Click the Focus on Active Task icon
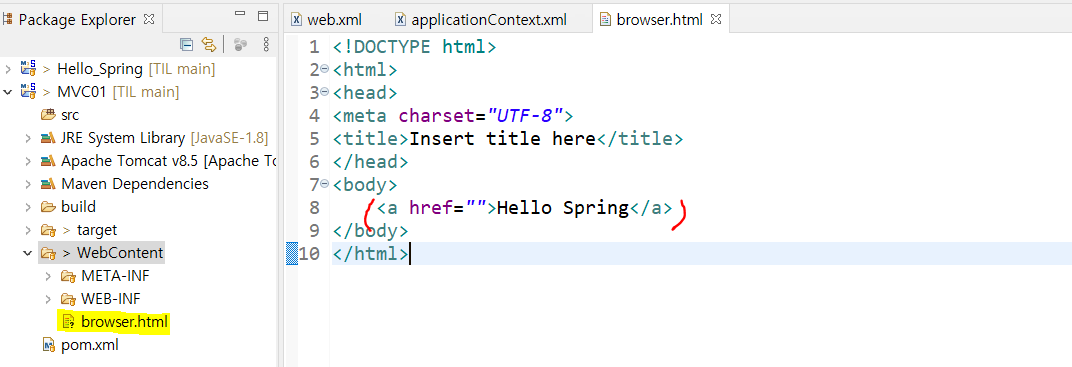The width and height of the screenshot is (1072, 367). 240,45
